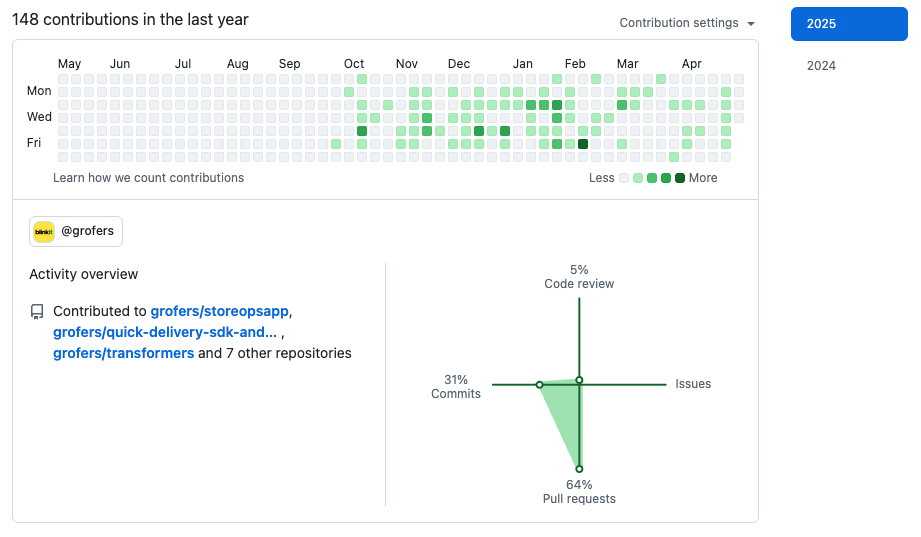Open the Contribution settings dropdown
The width and height of the screenshot is (921, 537).
tap(686, 23)
